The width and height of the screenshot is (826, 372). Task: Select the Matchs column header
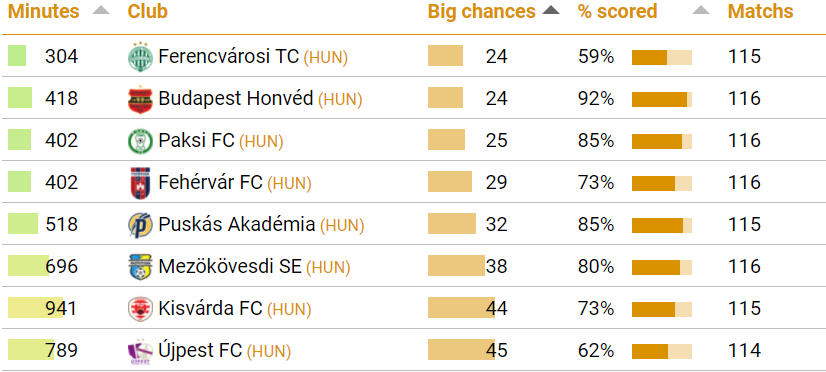[760, 12]
